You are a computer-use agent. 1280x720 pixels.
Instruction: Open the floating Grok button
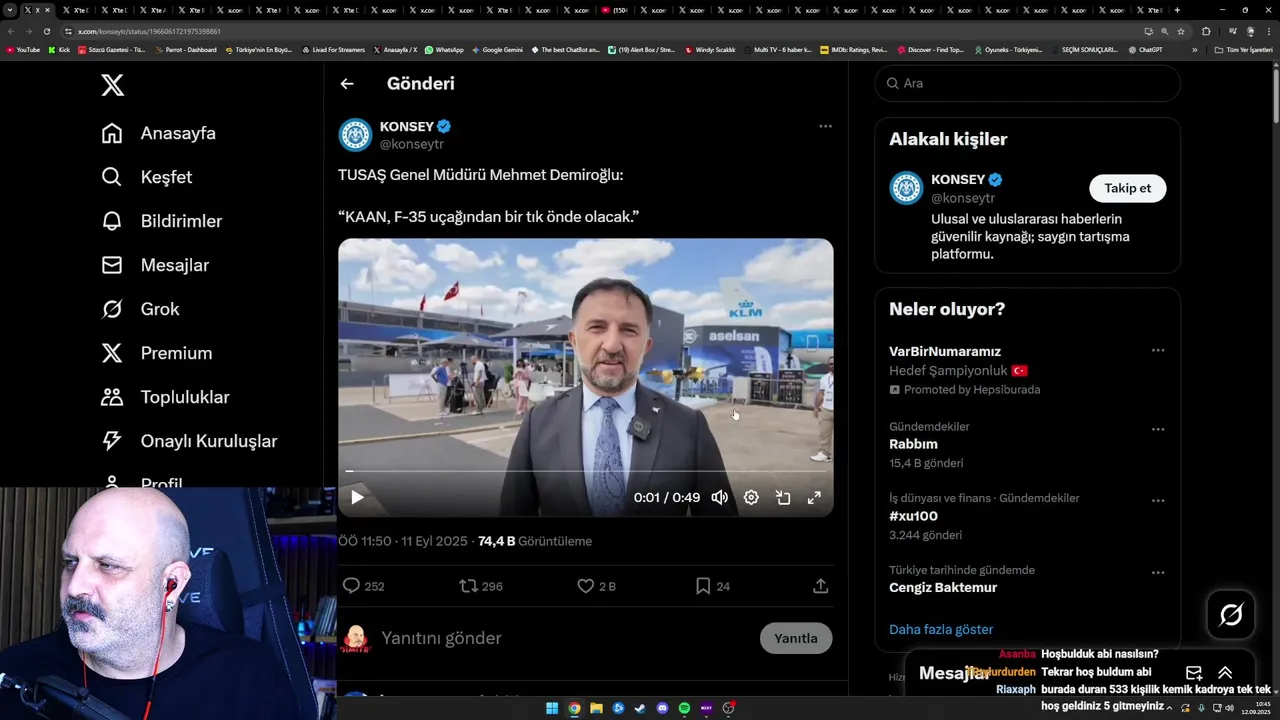(1231, 615)
